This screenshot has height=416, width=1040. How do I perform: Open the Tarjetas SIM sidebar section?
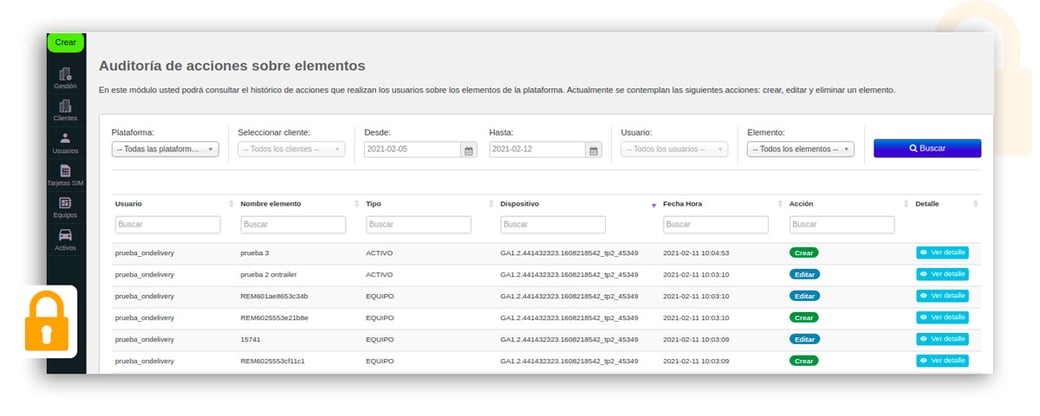pyautogui.click(x=65, y=175)
